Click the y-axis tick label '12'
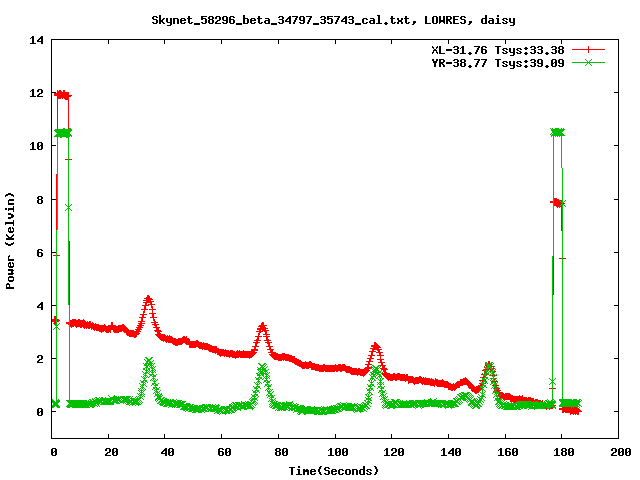This screenshot has height=480, width=640. click(x=36, y=93)
